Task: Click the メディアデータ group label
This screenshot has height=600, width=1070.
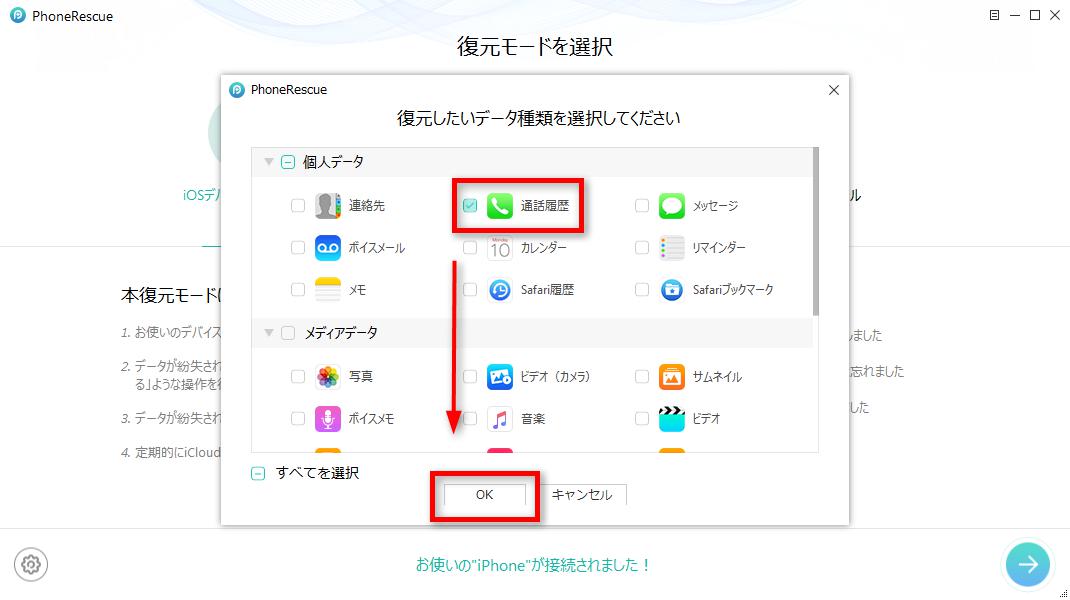Action: [x=341, y=332]
